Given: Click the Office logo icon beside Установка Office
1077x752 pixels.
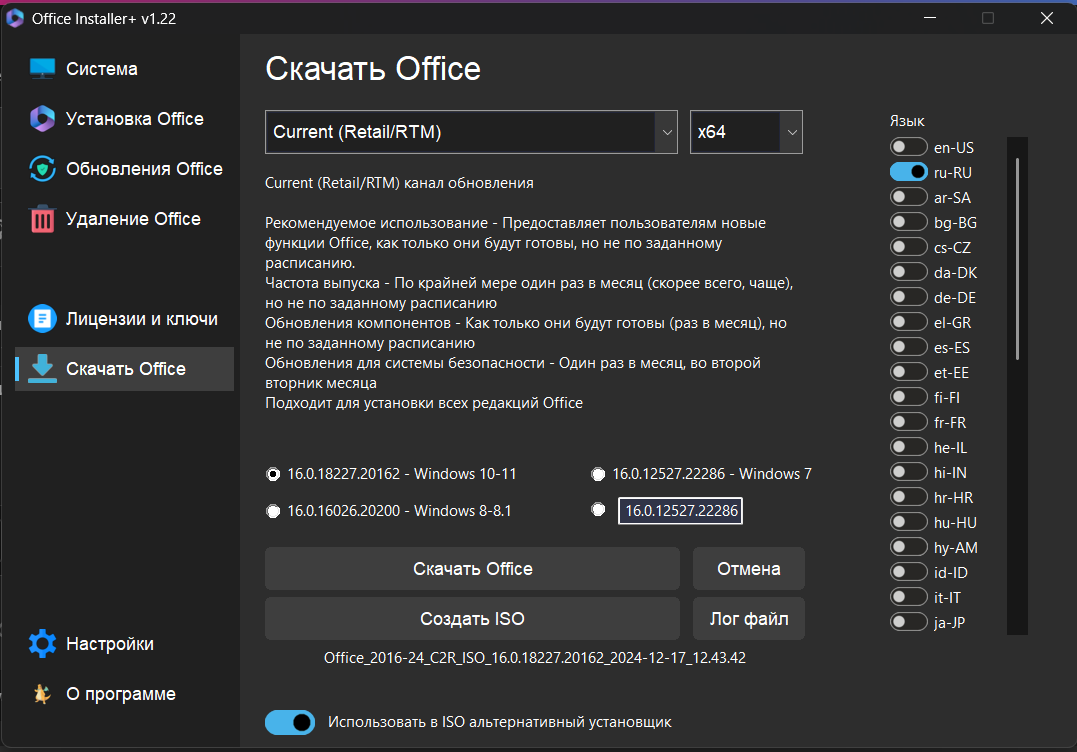Looking at the screenshot, I should [43, 119].
